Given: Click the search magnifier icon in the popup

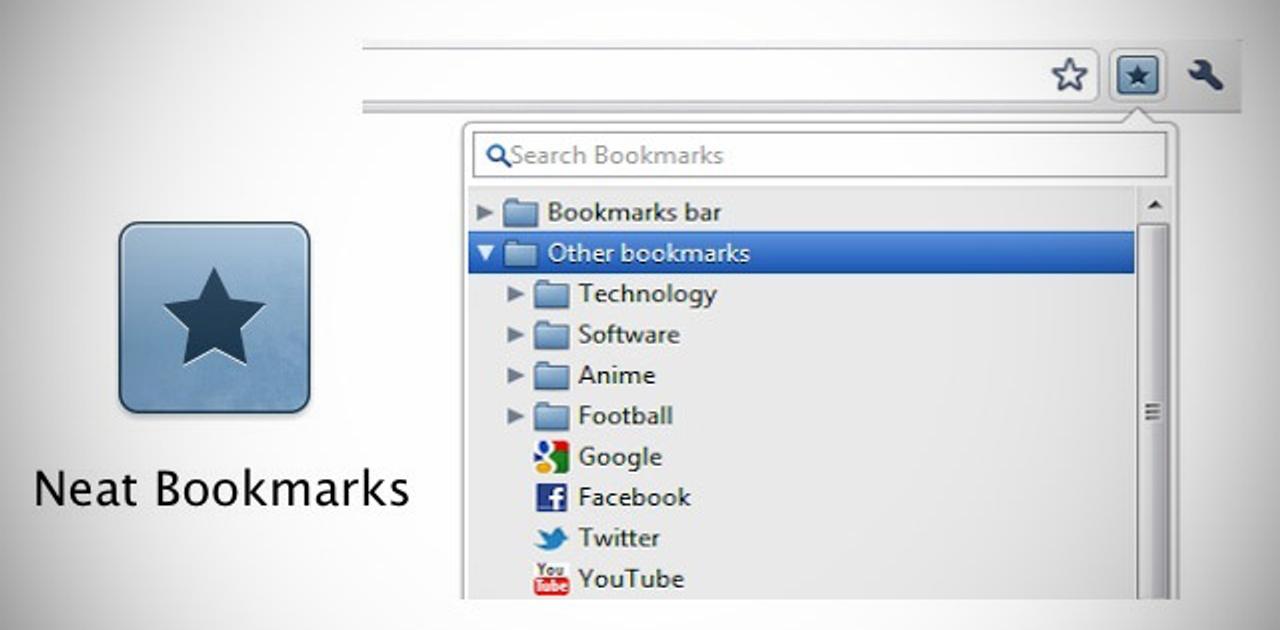Looking at the screenshot, I should (x=497, y=155).
